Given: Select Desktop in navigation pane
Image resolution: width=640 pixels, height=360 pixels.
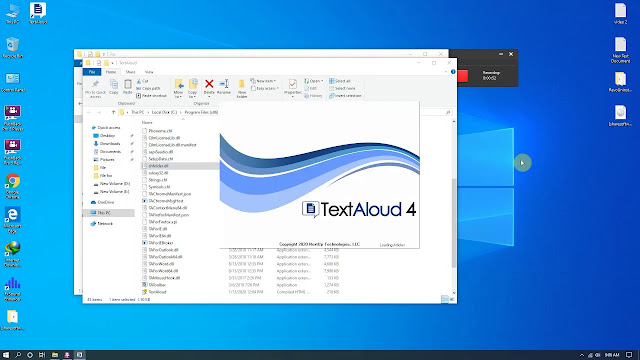Looking at the screenshot, I should click(x=104, y=136).
